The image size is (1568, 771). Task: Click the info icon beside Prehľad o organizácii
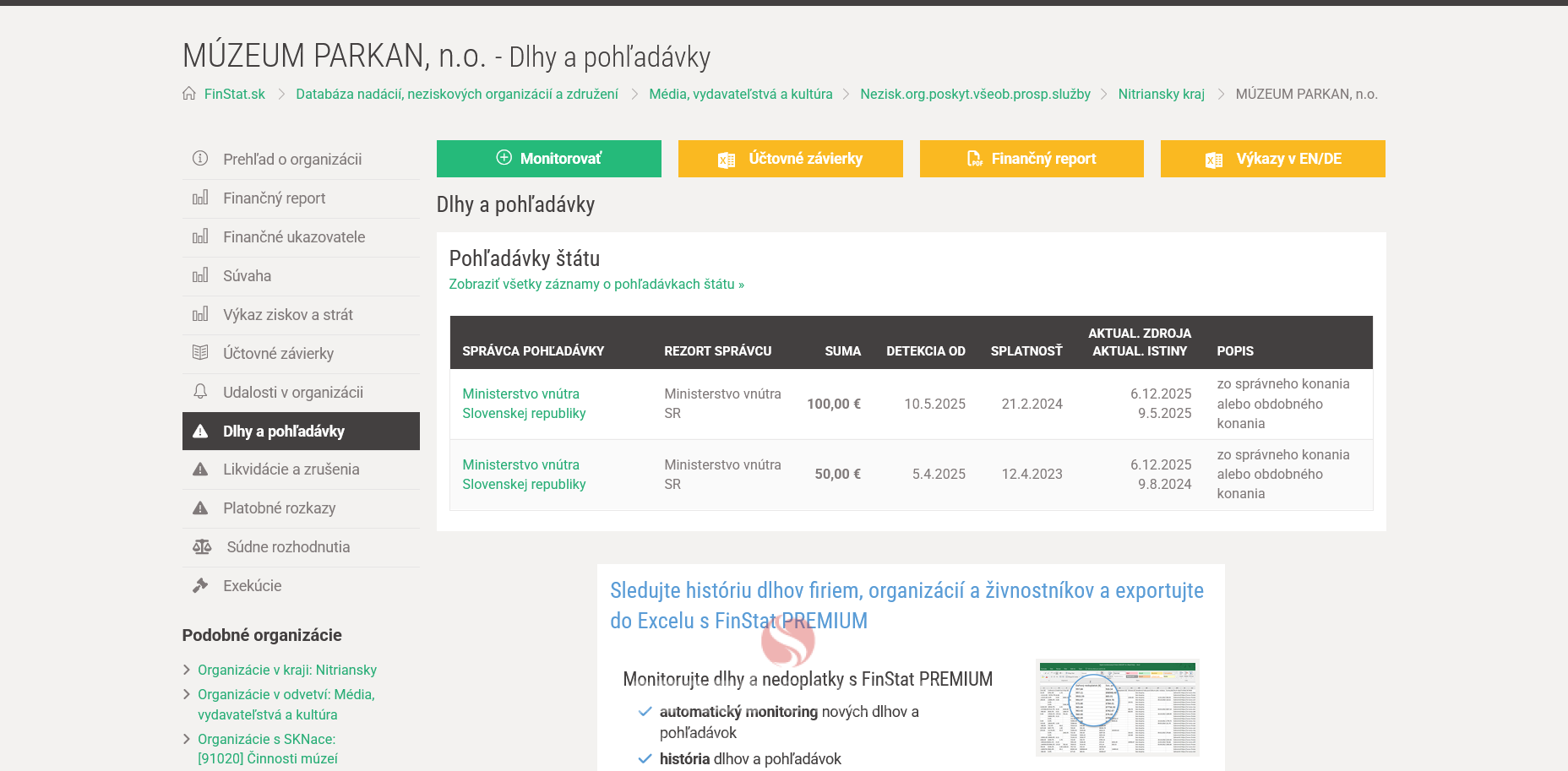200,159
